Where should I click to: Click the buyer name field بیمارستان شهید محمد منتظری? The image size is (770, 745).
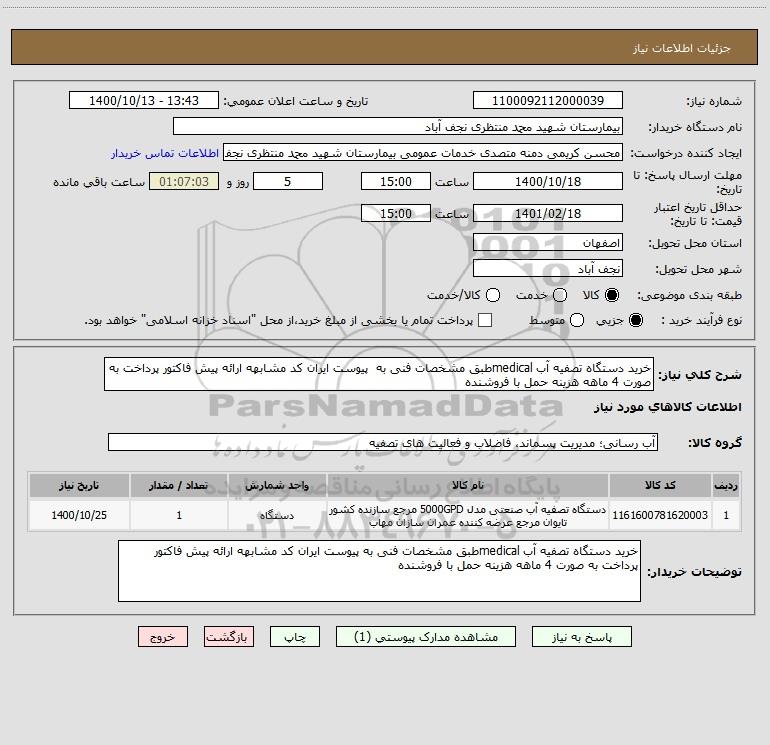pos(398,126)
